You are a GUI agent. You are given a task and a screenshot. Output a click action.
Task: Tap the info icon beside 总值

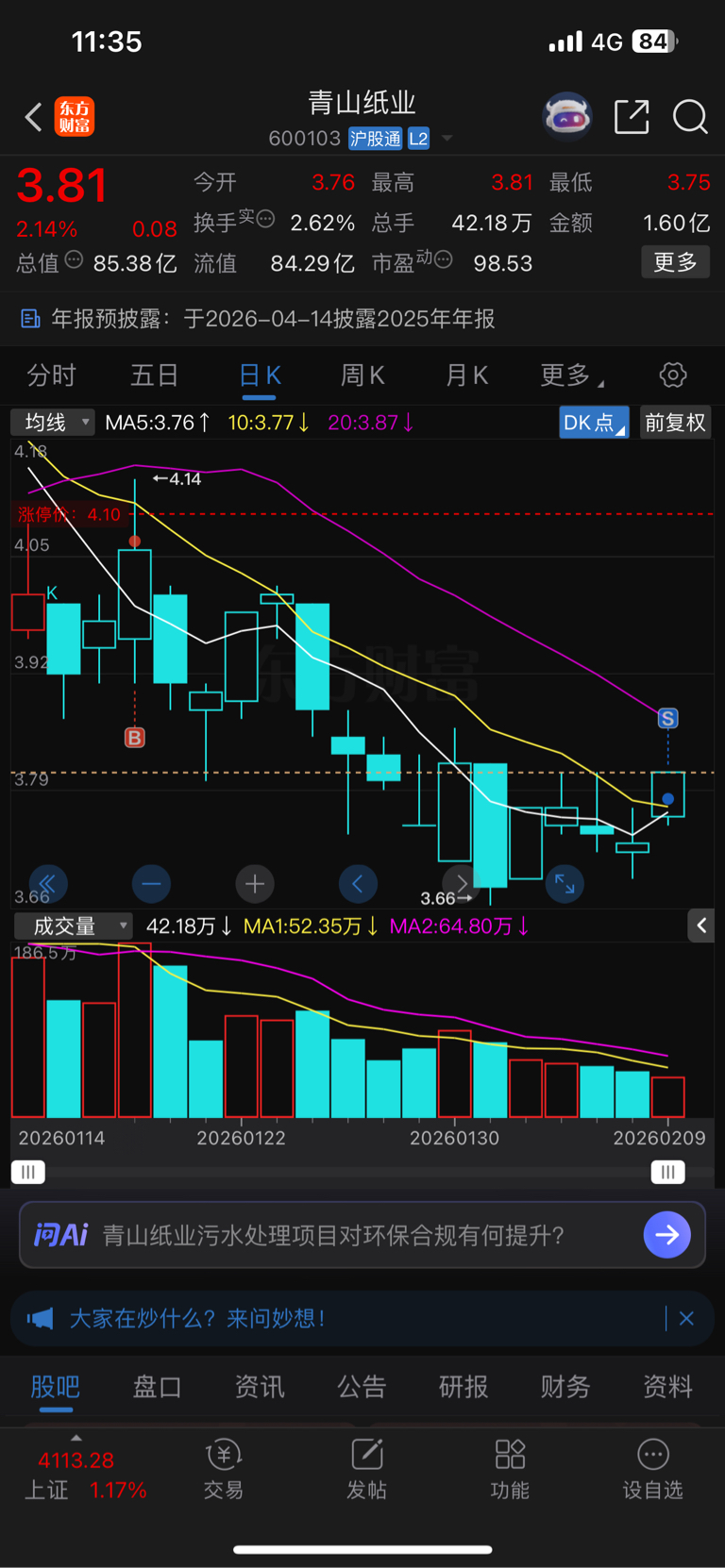[74, 260]
